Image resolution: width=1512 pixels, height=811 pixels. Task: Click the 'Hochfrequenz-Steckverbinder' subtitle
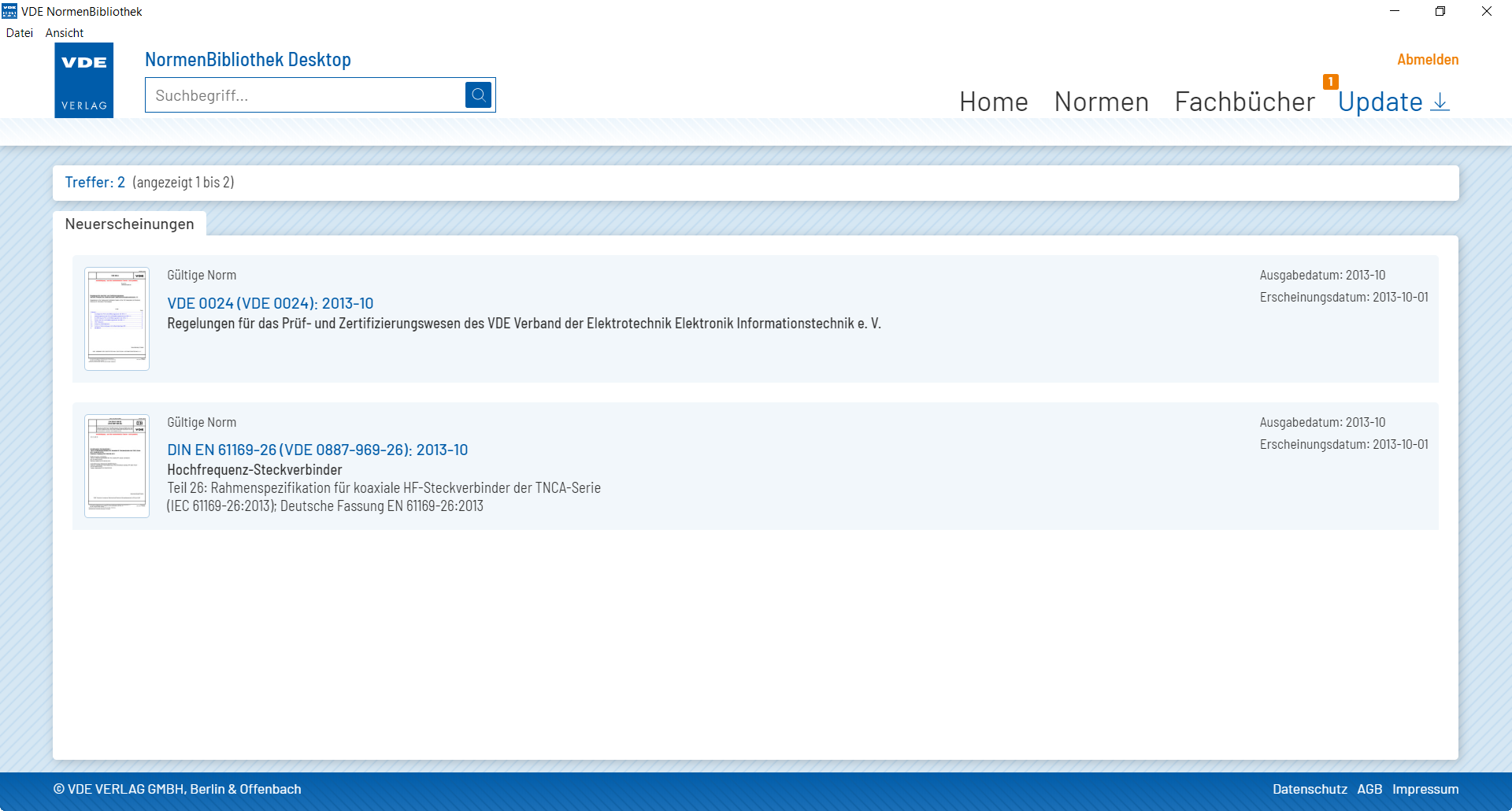[254, 470]
